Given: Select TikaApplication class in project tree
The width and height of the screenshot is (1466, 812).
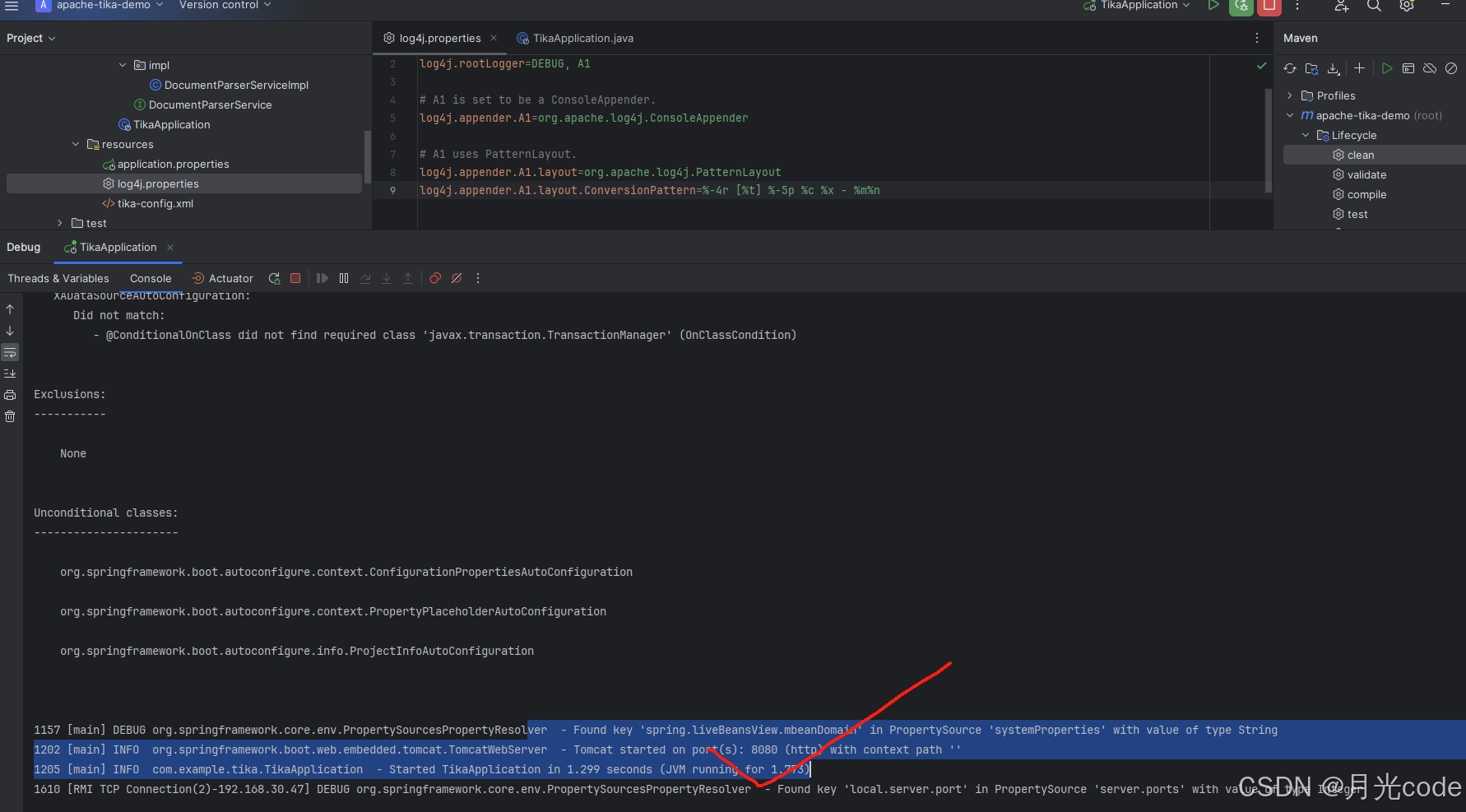Looking at the screenshot, I should 165,124.
